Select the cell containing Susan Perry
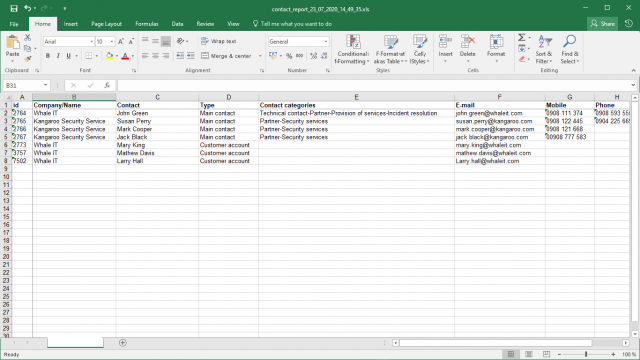Viewport: 640px width, 360px height. (158, 121)
